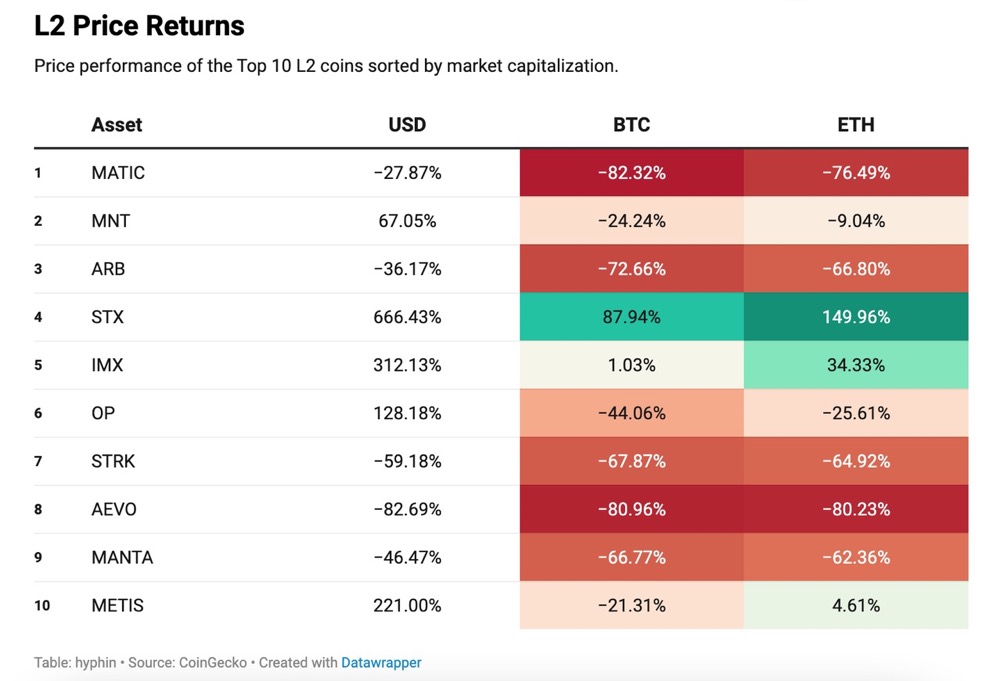
Task: Select the MATIC asset row name
Action: coord(118,173)
